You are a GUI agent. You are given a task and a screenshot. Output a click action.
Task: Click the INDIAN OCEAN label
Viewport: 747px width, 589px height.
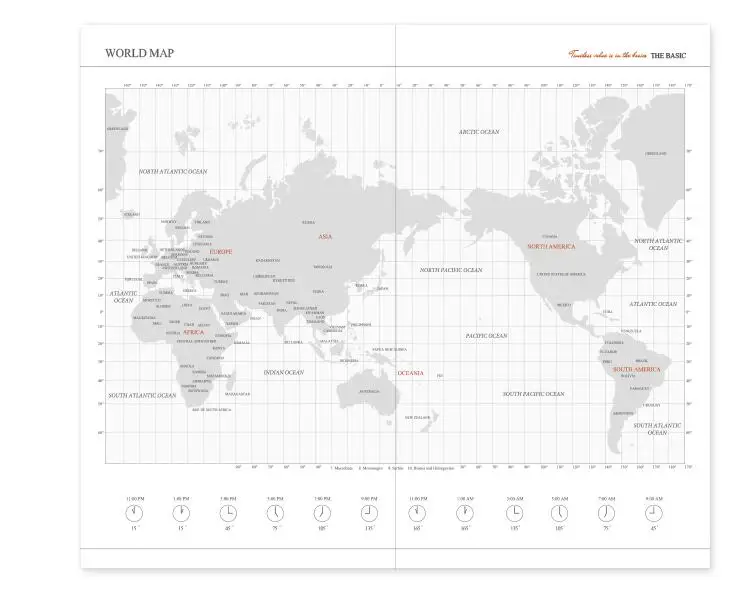[x=284, y=373]
